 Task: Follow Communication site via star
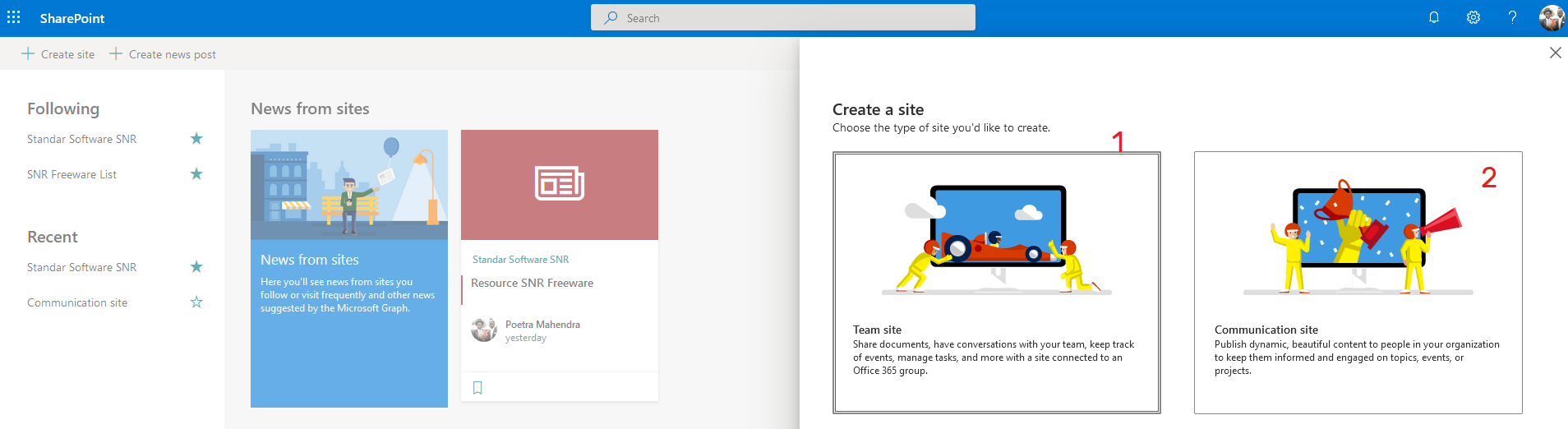196,302
